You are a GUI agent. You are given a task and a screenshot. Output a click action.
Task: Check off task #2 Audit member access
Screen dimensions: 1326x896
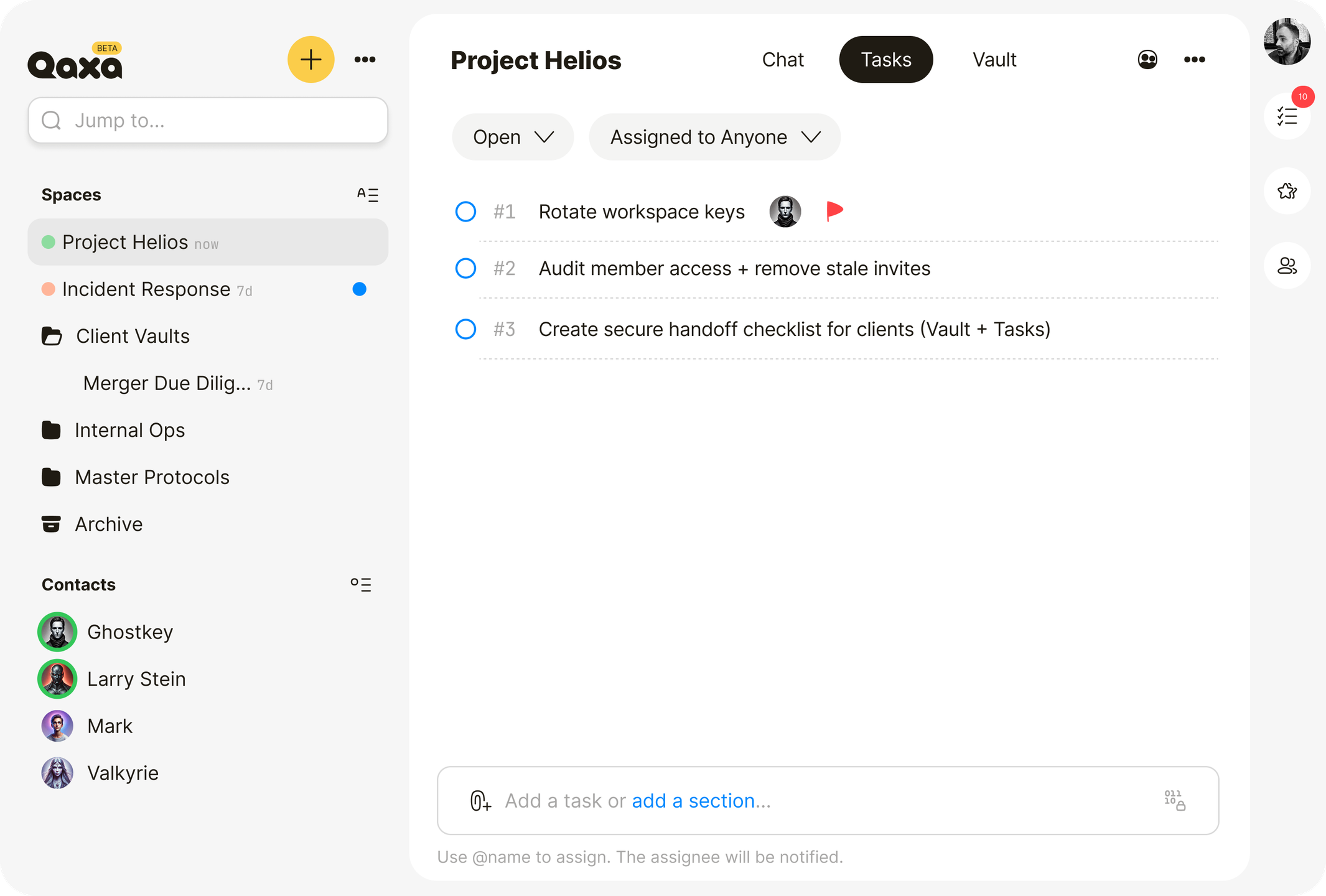pos(465,268)
